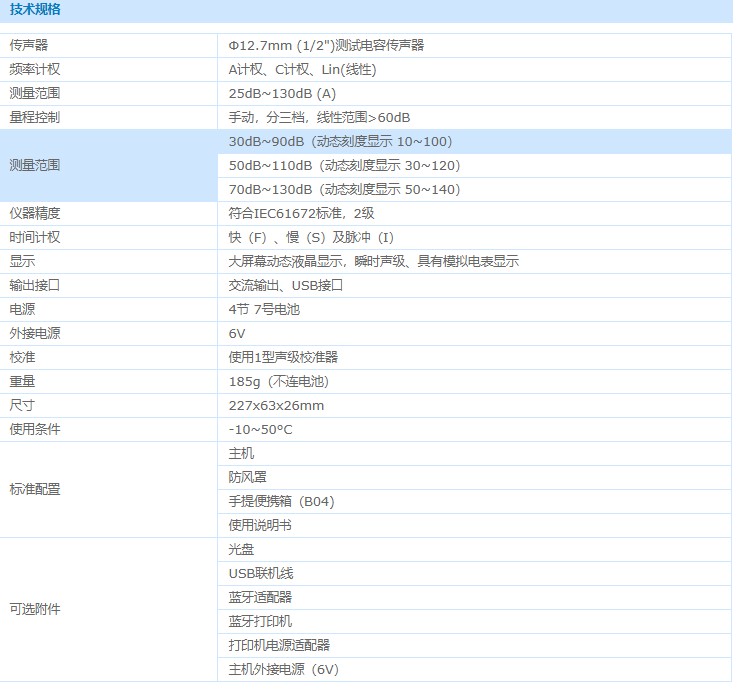Click the 30dB~90dB highlighted range row
739x687 pixels.
pos(340,141)
